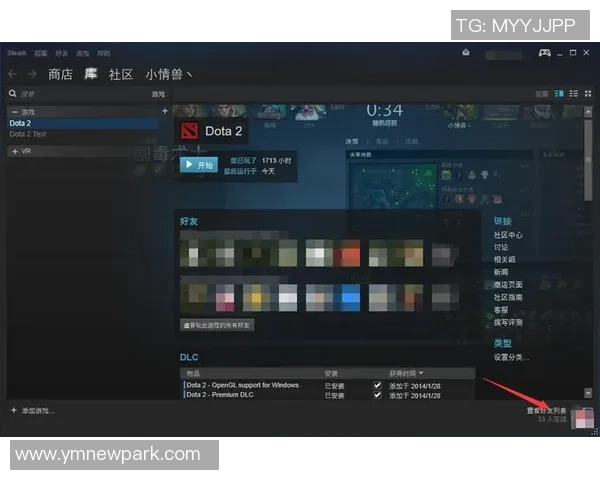
Task: Open the 撰写评测 link
Action: point(508,323)
